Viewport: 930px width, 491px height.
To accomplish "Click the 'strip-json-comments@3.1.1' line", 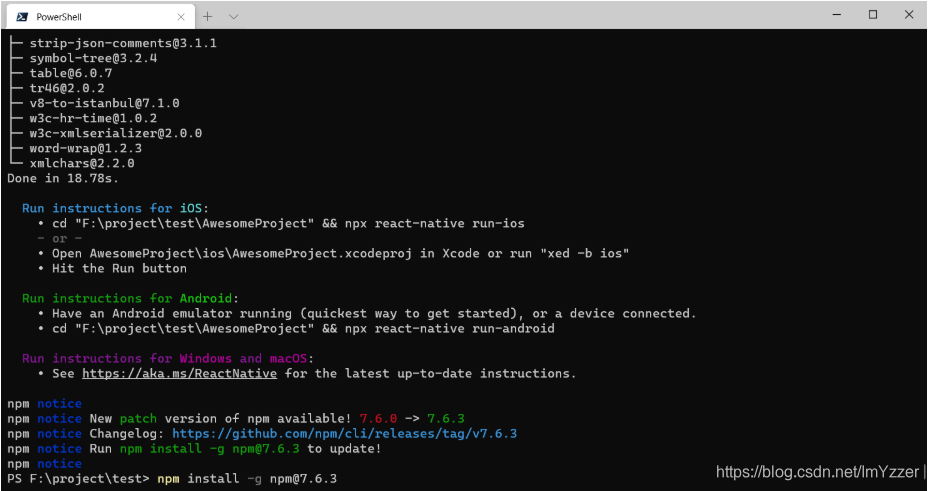I will pos(123,43).
